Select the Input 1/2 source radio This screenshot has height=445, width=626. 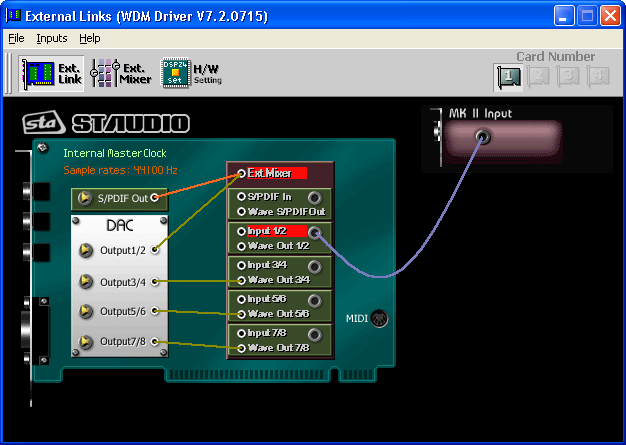(241, 231)
